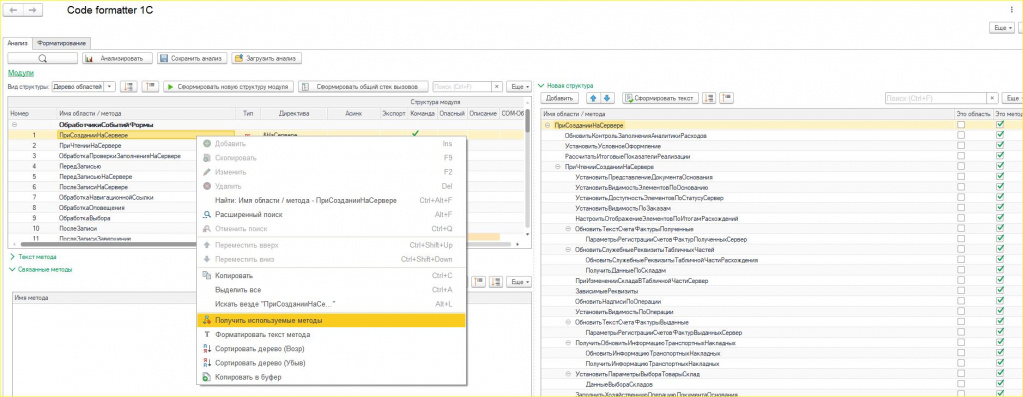The image size is (1023, 397).
Task: Collapse all nodes in Связанные методы toolbar
Action: (x=479, y=282)
